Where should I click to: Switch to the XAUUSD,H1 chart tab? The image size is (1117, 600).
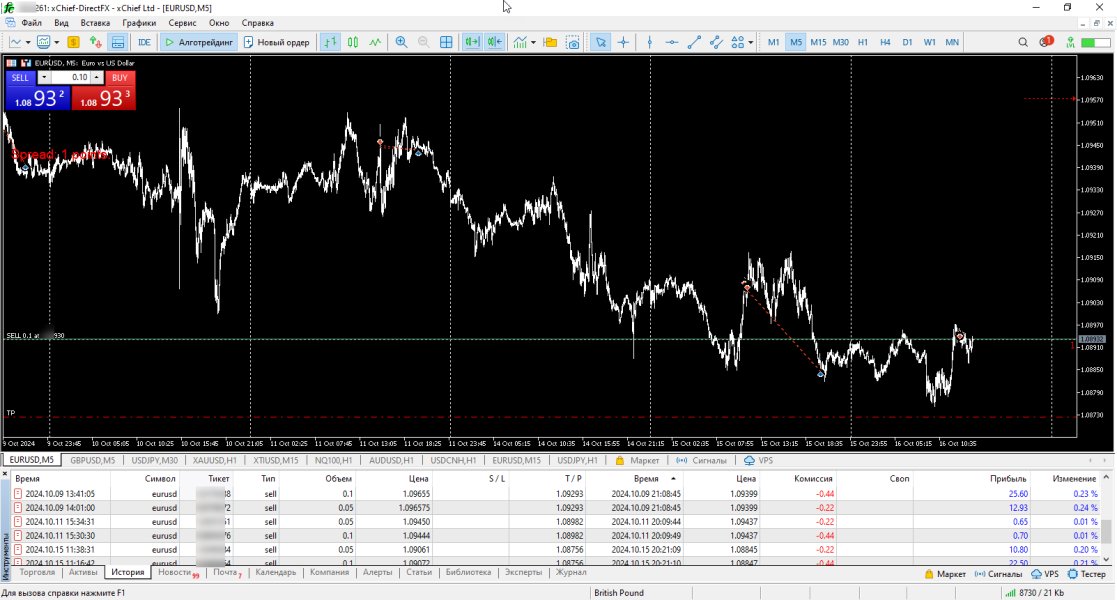click(x=215, y=460)
